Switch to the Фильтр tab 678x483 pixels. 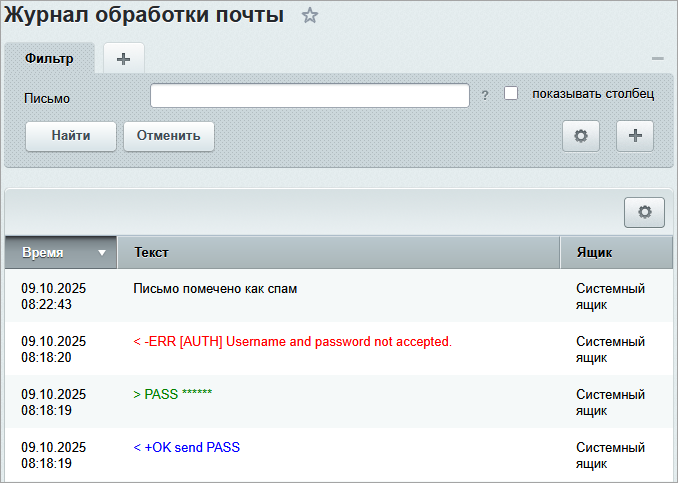point(50,58)
